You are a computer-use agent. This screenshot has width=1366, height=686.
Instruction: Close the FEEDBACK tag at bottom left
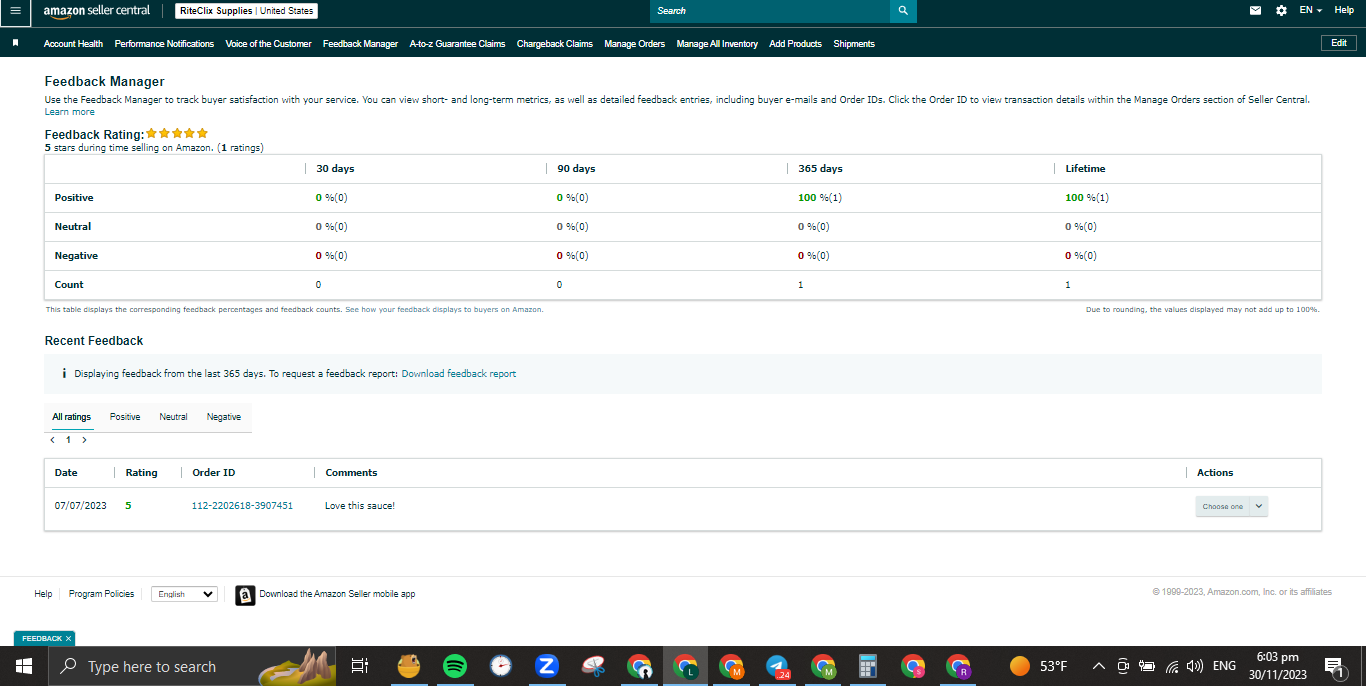(68, 638)
